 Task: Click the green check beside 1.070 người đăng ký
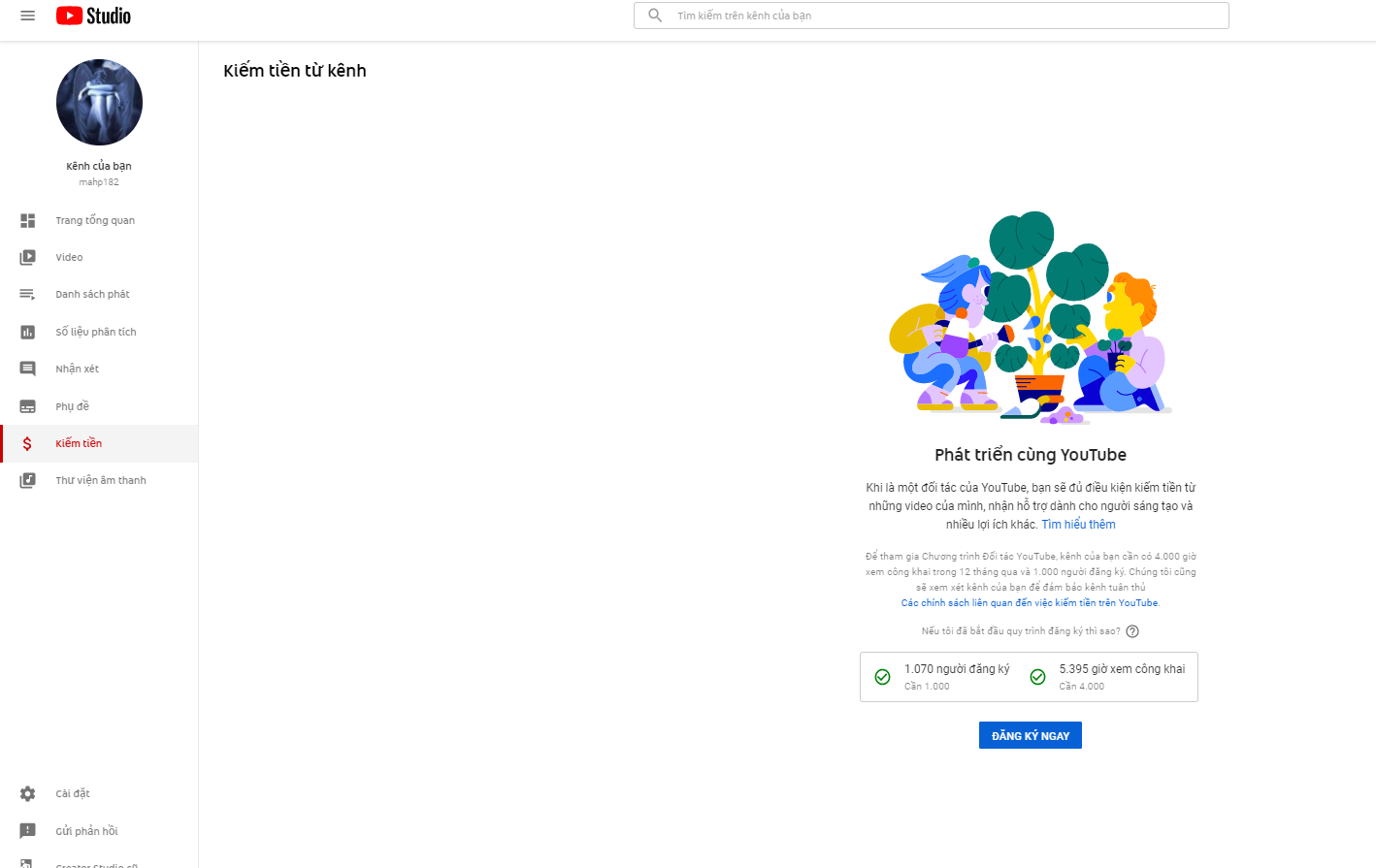click(x=882, y=677)
